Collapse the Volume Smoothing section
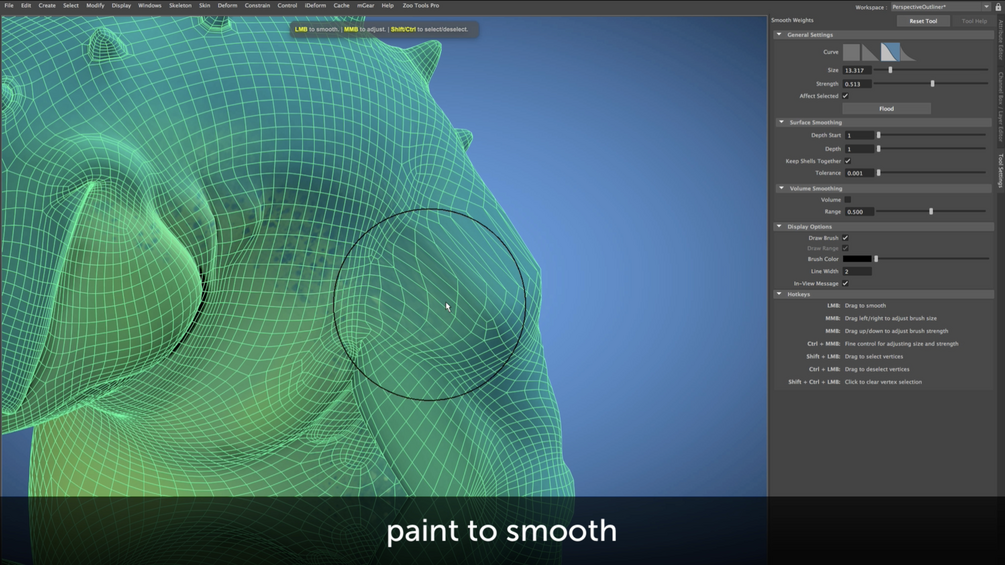Viewport: 1005px width, 565px height. [781, 188]
